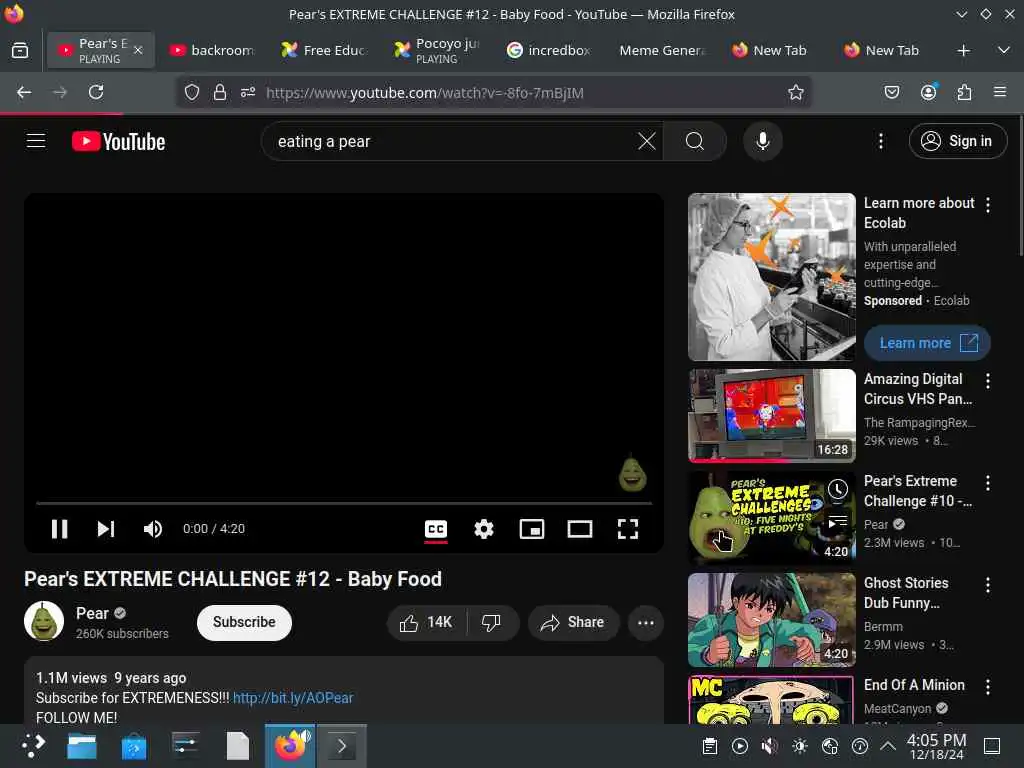This screenshot has height=768, width=1024.
Task: Open the bit.ly/AOPear link
Action: point(293,698)
